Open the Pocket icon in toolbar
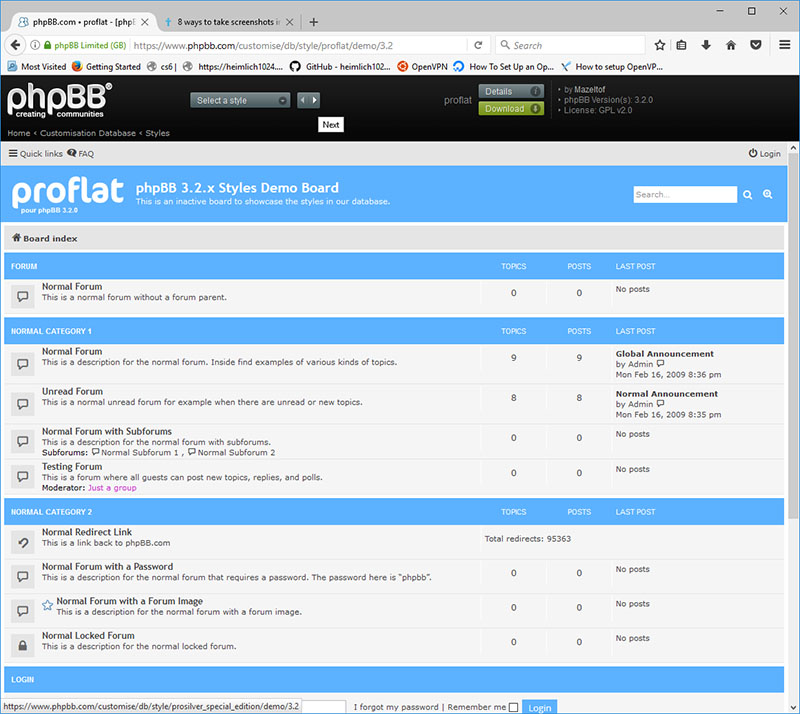The height and width of the screenshot is (714, 800). [x=756, y=45]
